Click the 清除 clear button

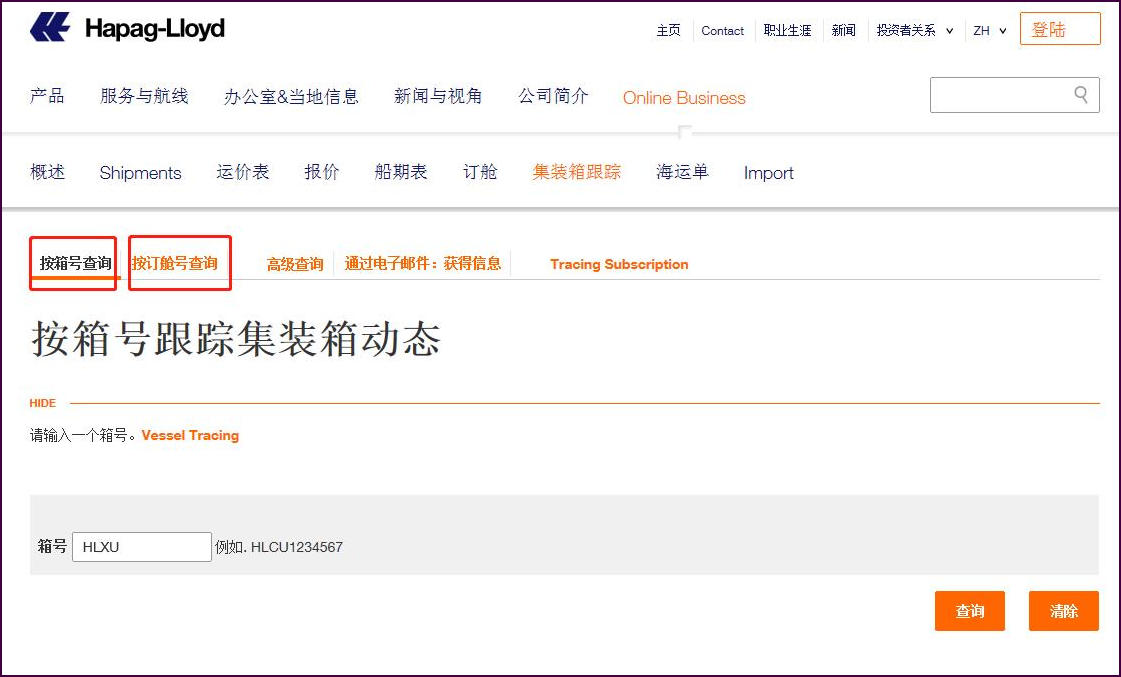pyautogui.click(x=1064, y=611)
